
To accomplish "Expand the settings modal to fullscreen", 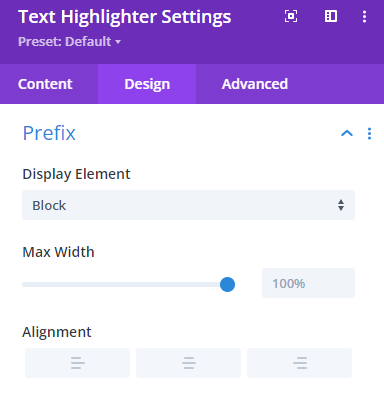I will coord(291,16).
